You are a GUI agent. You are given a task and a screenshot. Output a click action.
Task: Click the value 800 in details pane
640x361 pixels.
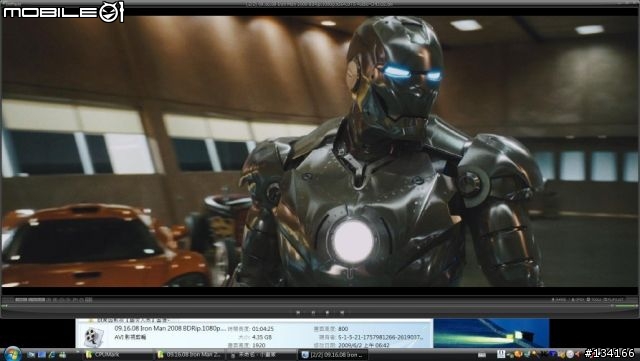coord(343,329)
